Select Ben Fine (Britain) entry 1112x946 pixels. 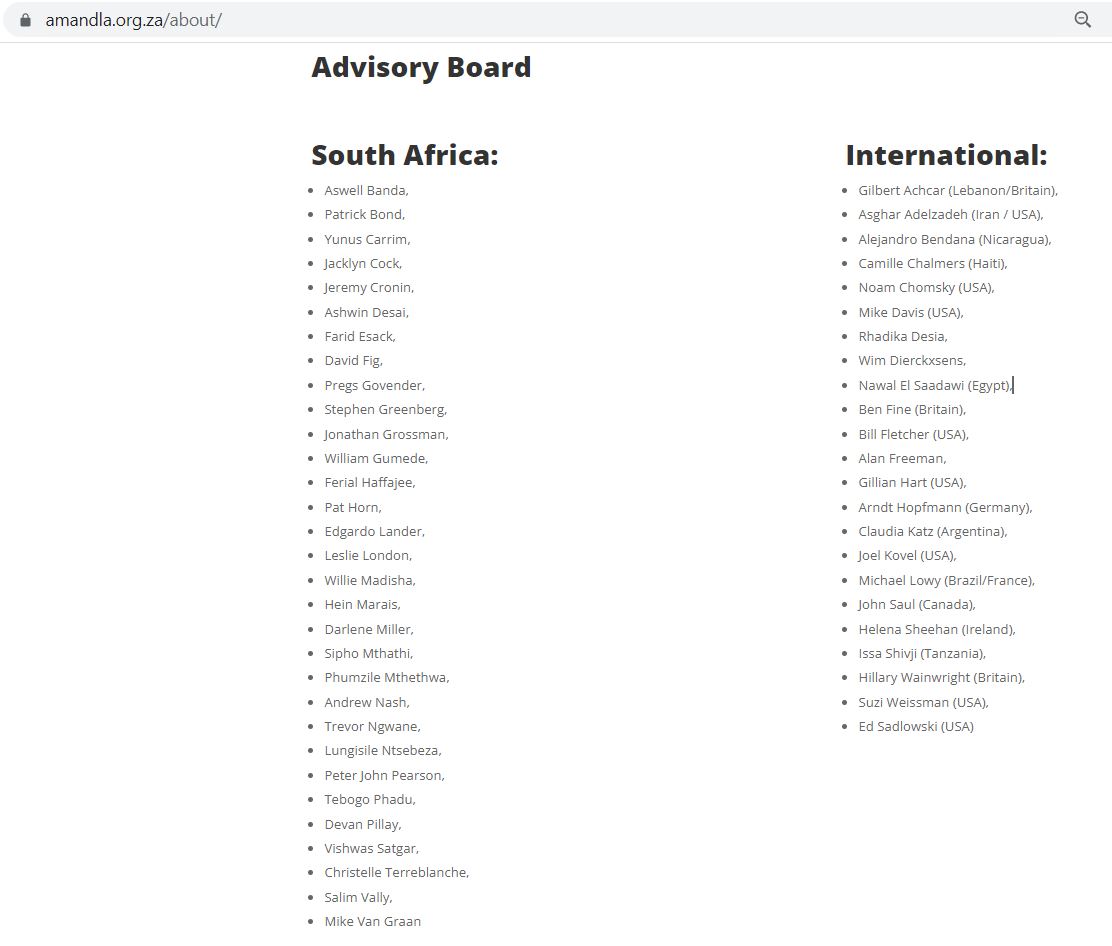pyautogui.click(x=912, y=409)
